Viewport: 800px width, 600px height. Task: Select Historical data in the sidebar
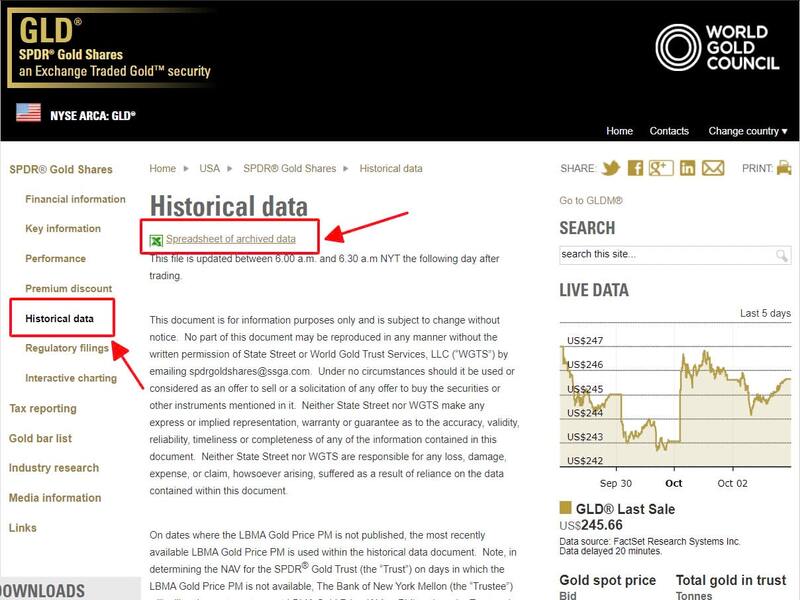(59, 316)
